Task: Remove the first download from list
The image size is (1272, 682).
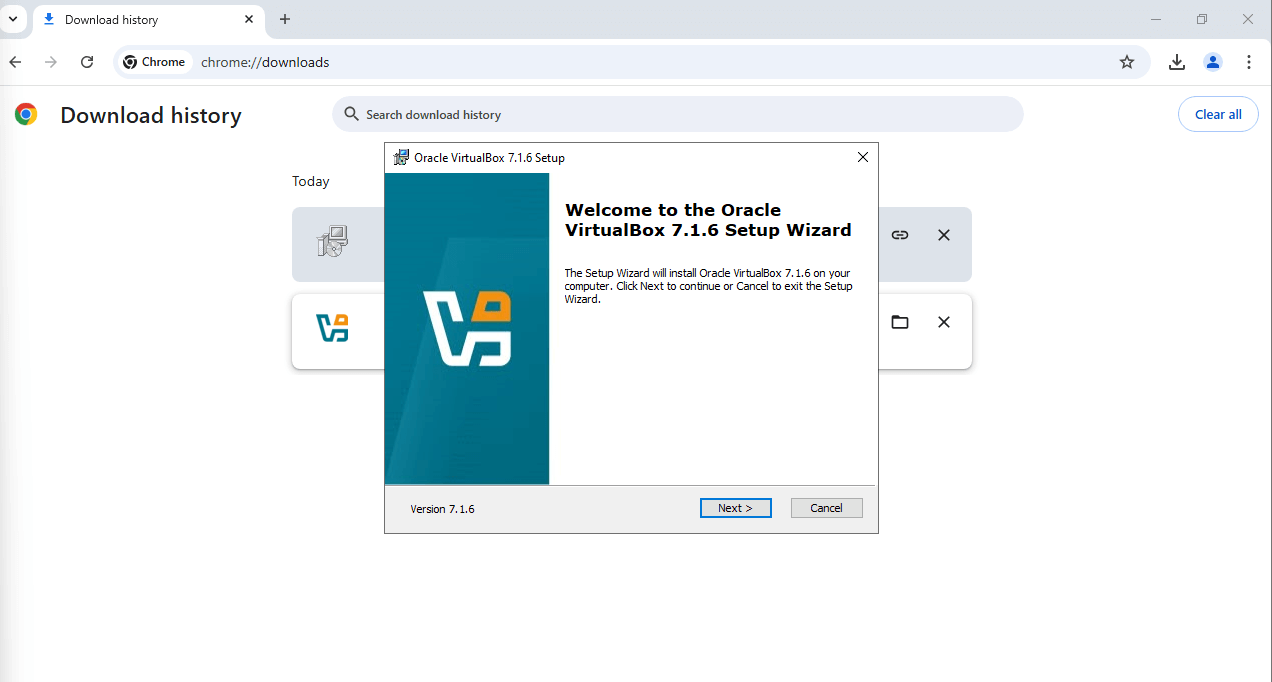Action: tap(943, 235)
